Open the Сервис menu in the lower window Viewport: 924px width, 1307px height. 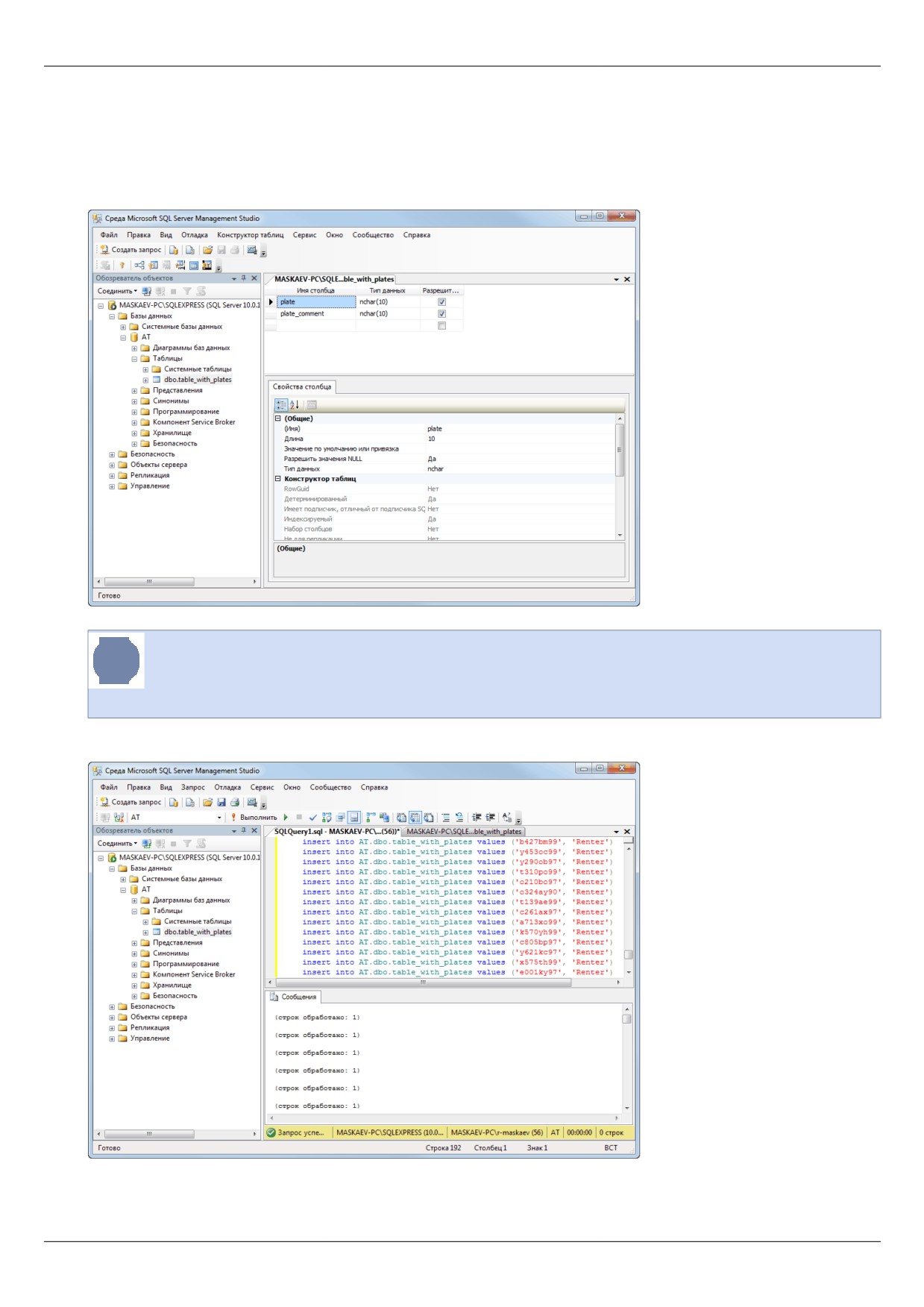262,787
